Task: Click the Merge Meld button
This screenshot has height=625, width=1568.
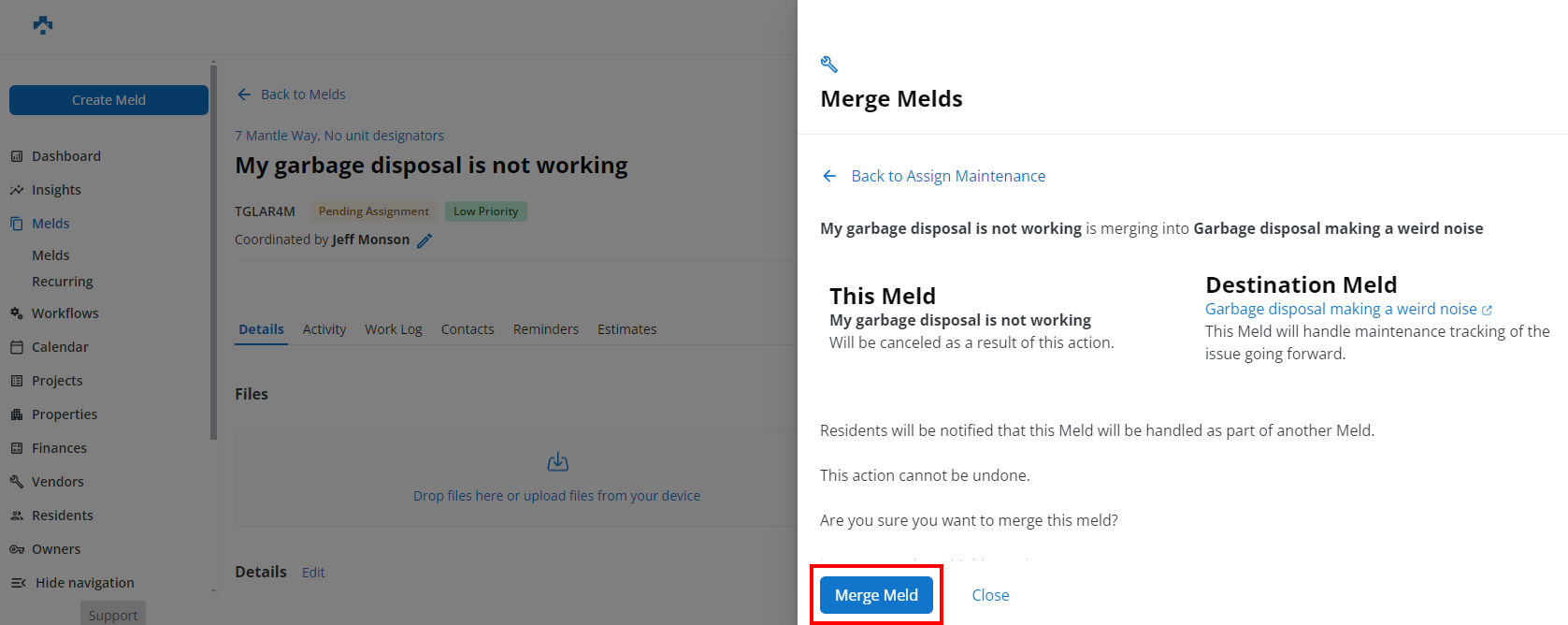Action: 875,594
